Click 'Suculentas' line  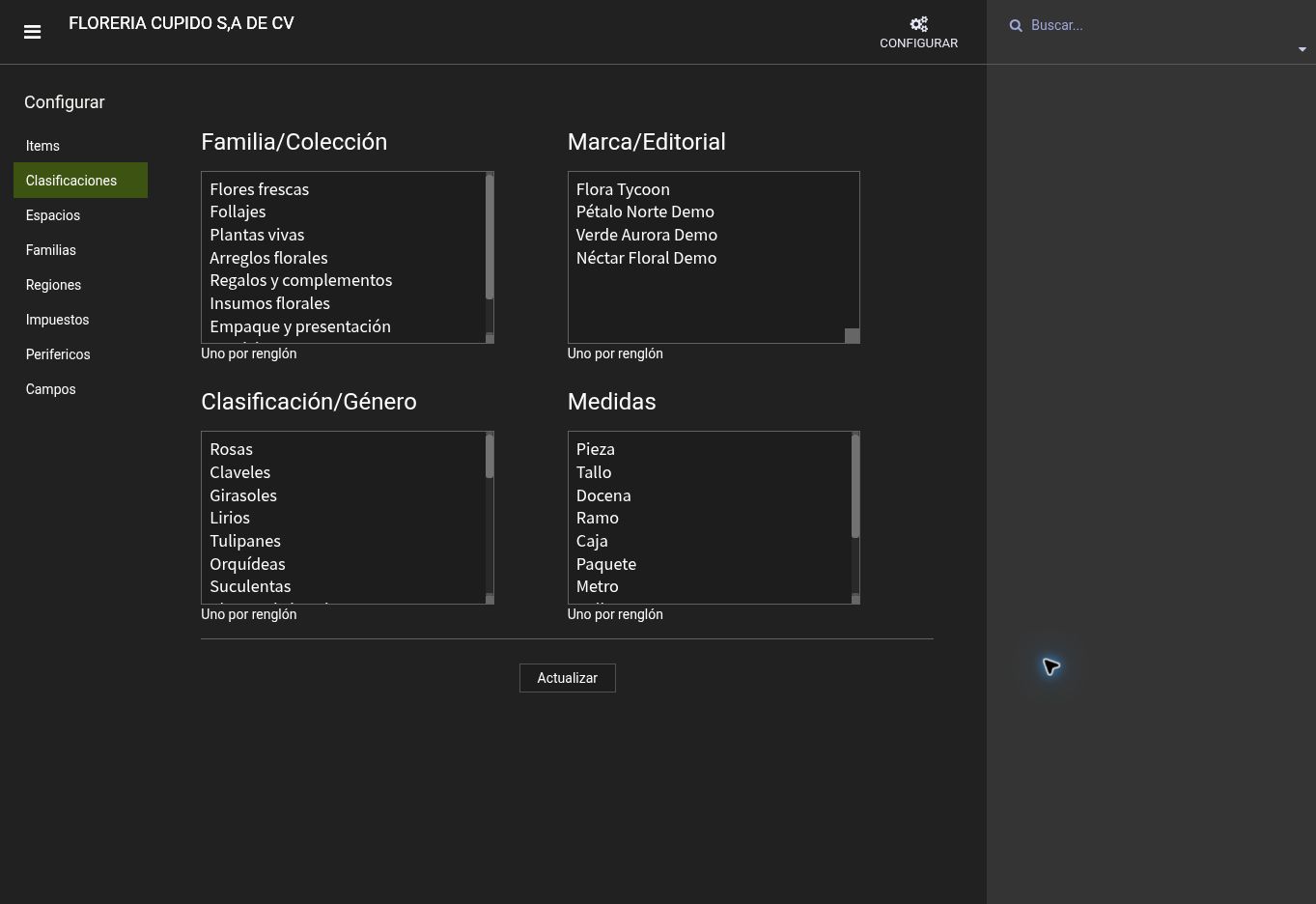coord(250,586)
